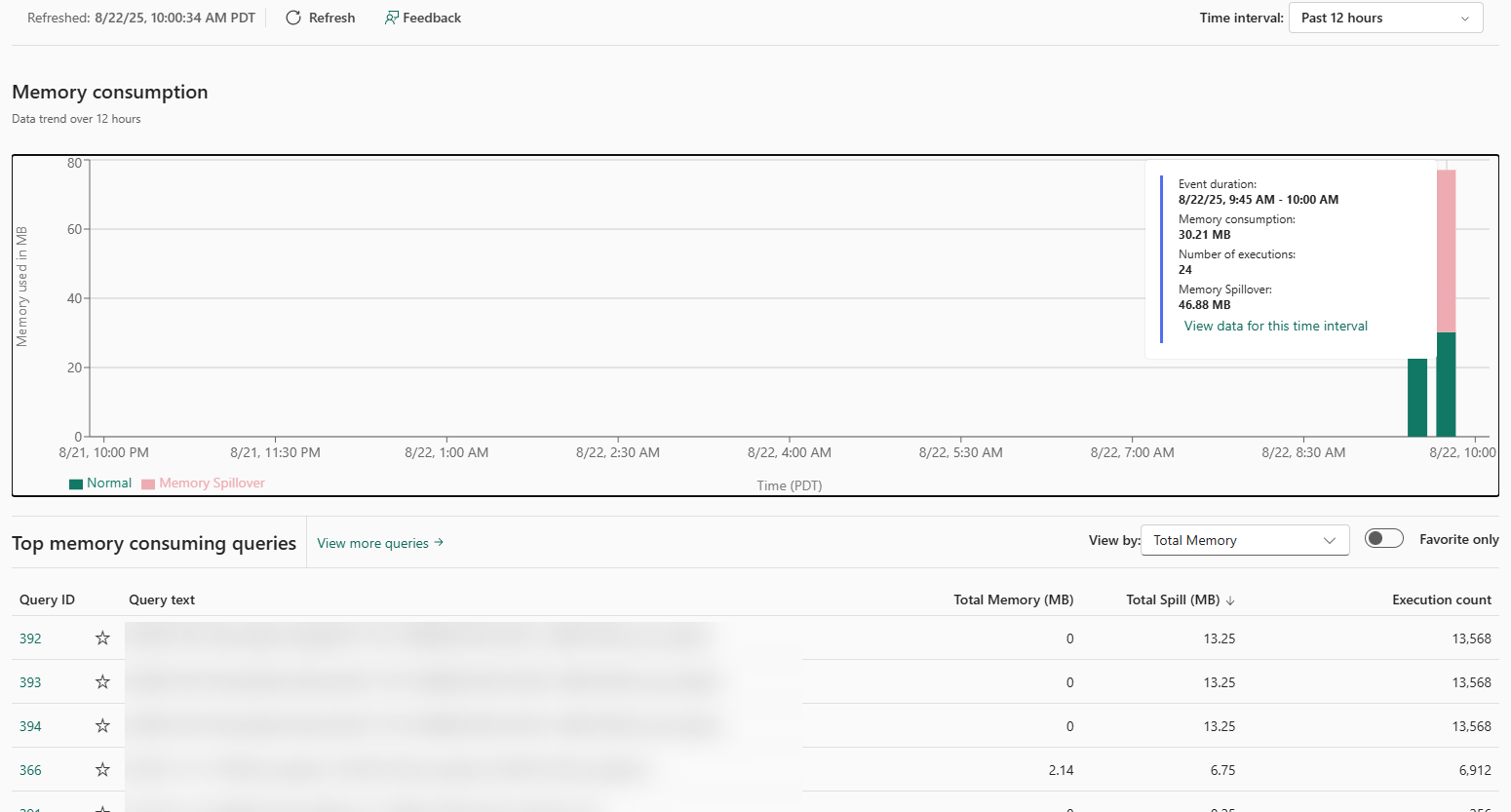The height and width of the screenshot is (812, 1511).
Task: Sort by Total Memory (MB) column header
Action: coord(1013,599)
